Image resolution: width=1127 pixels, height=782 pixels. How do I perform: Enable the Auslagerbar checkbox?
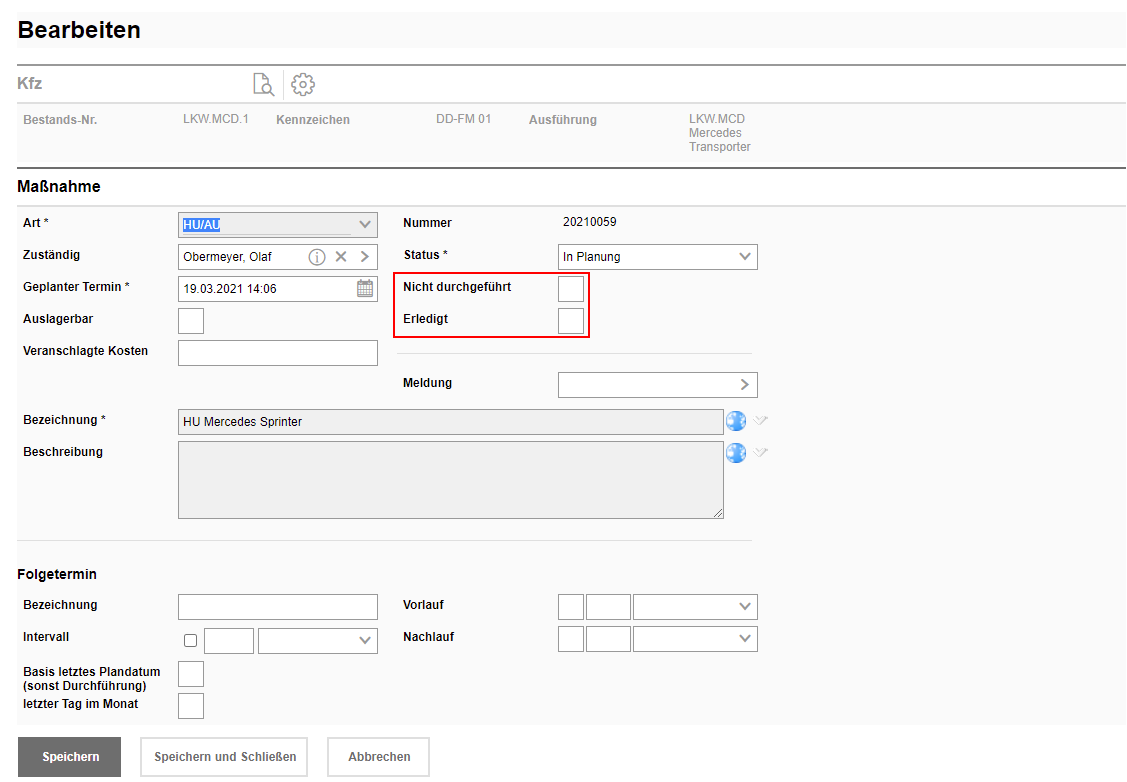pos(190,321)
